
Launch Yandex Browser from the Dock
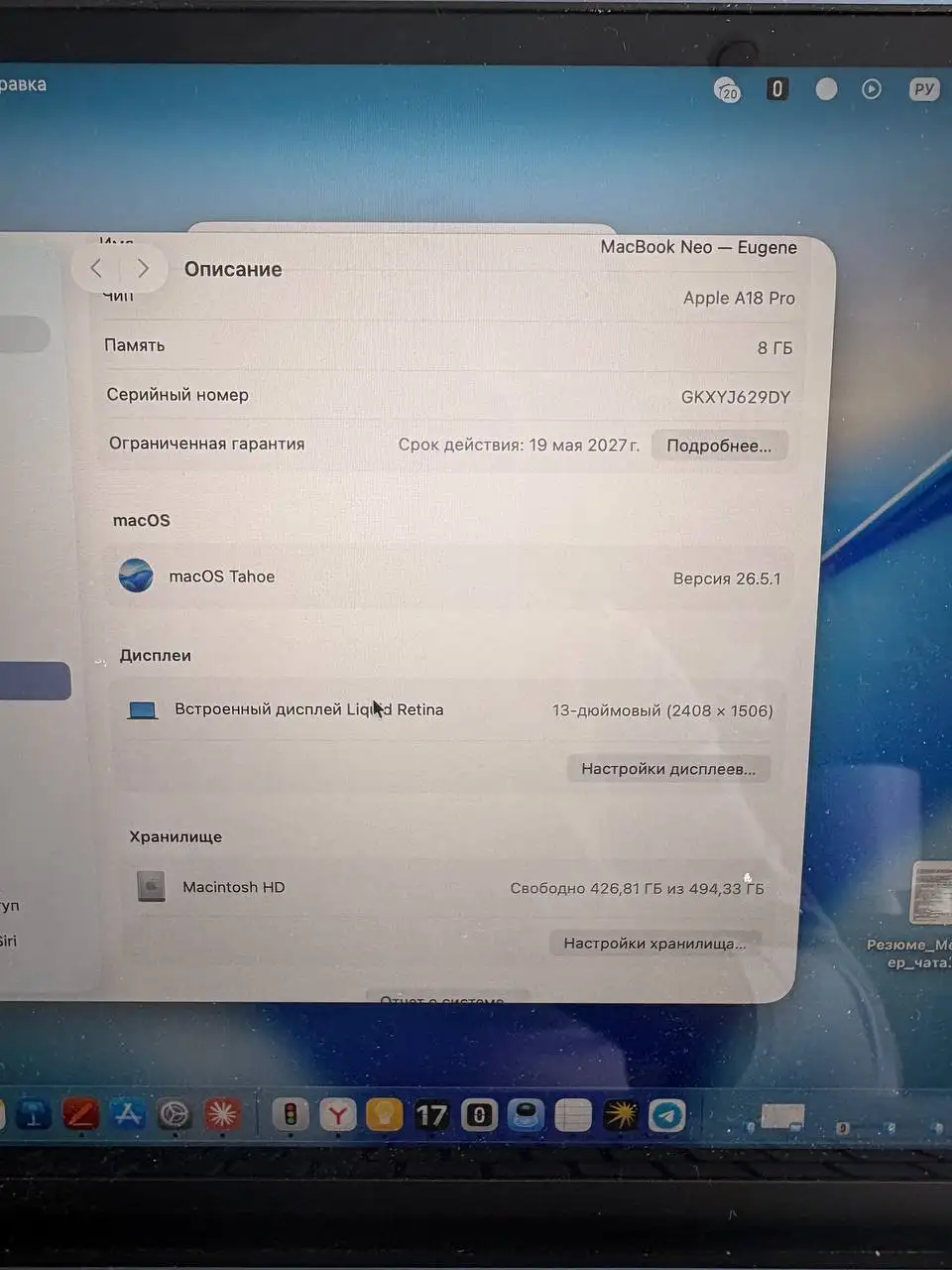[x=337, y=1115]
